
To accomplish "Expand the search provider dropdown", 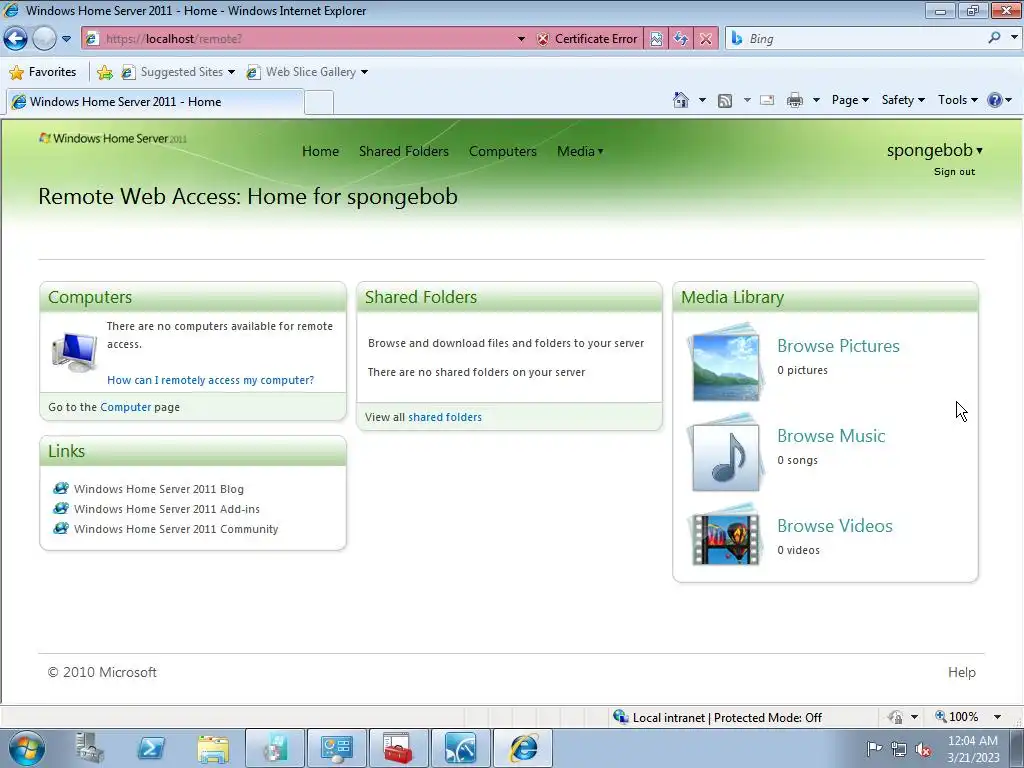I will coord(1014,38).
